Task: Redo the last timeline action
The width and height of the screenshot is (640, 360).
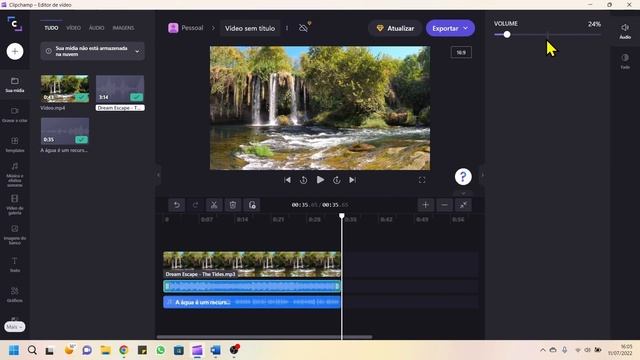Action: (x=196, y=205)
